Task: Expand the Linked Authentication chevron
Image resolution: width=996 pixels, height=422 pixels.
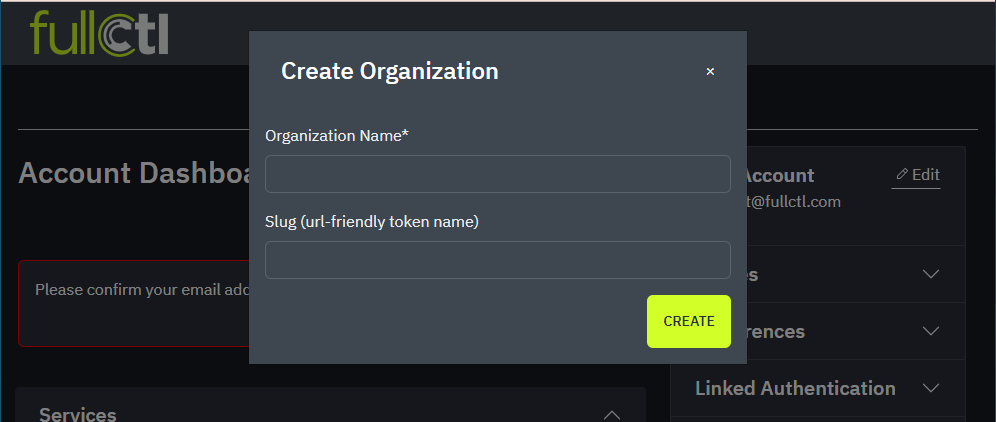Action: click(x=931, y=388)
